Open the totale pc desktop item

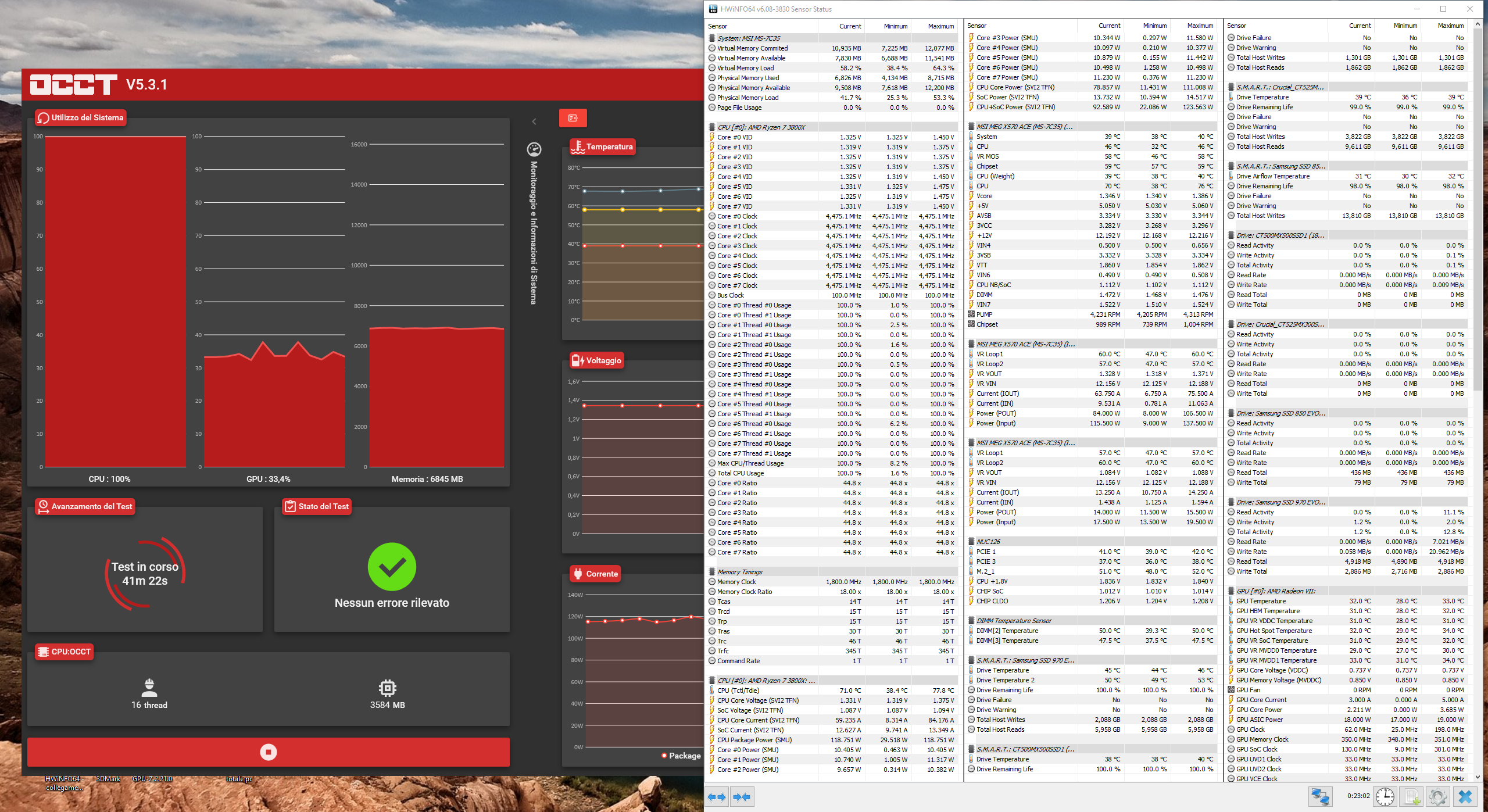[239, 779]
